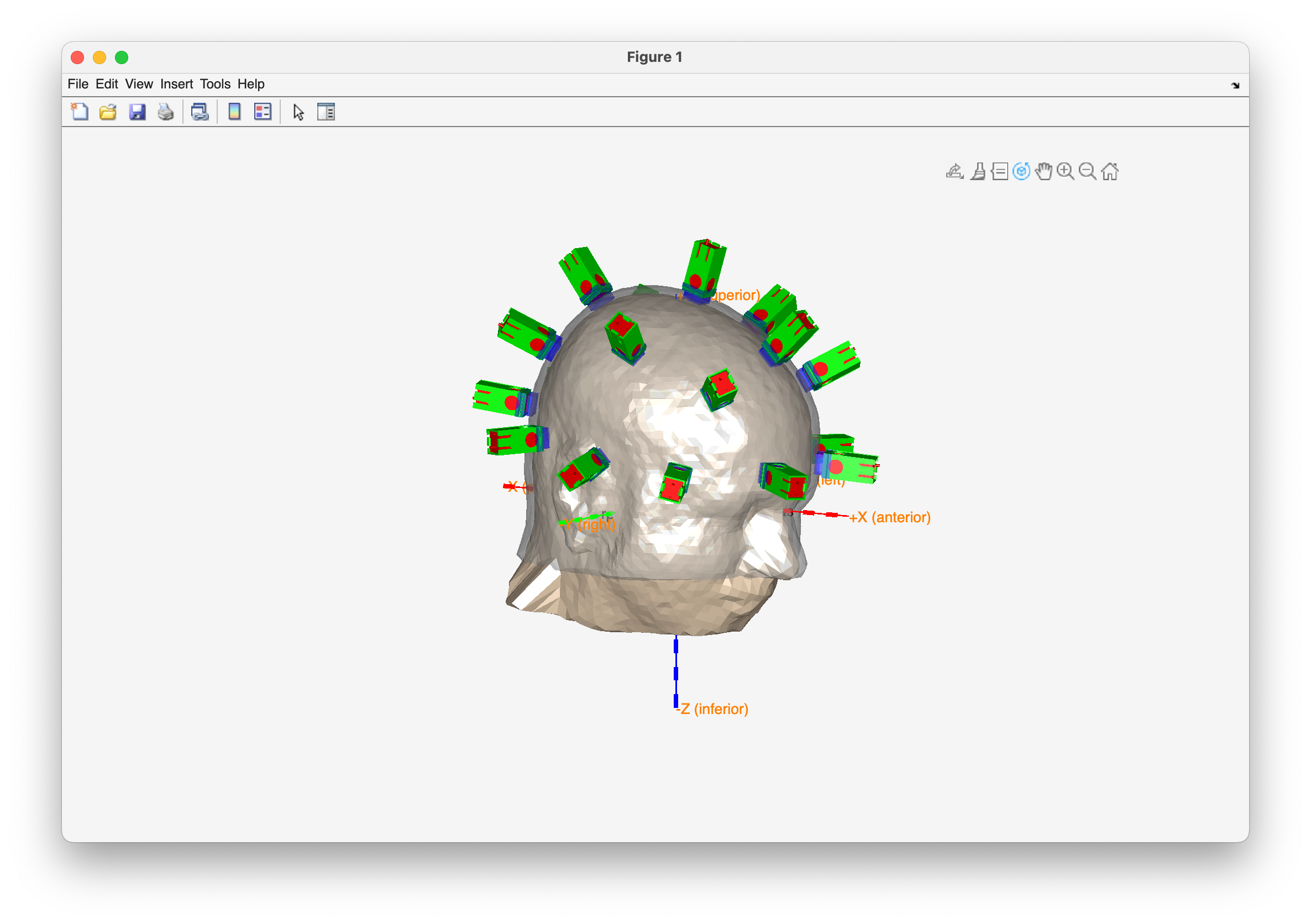Toggle the Edit Plot arrow tool

(x=298, y=112)
